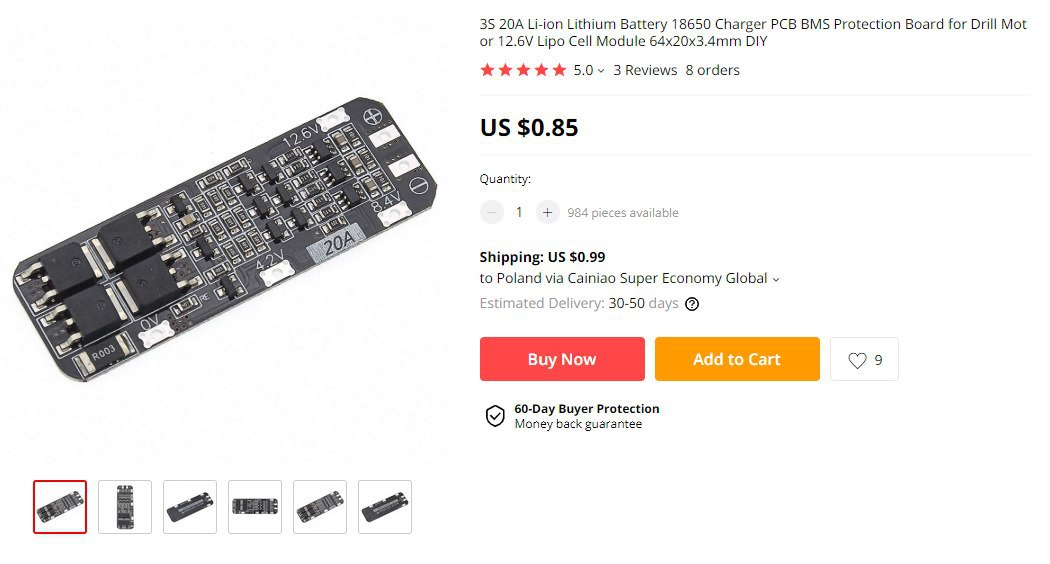Select the fourth top-view thumbnail
1050x564 pixels.
pos(255,507)
